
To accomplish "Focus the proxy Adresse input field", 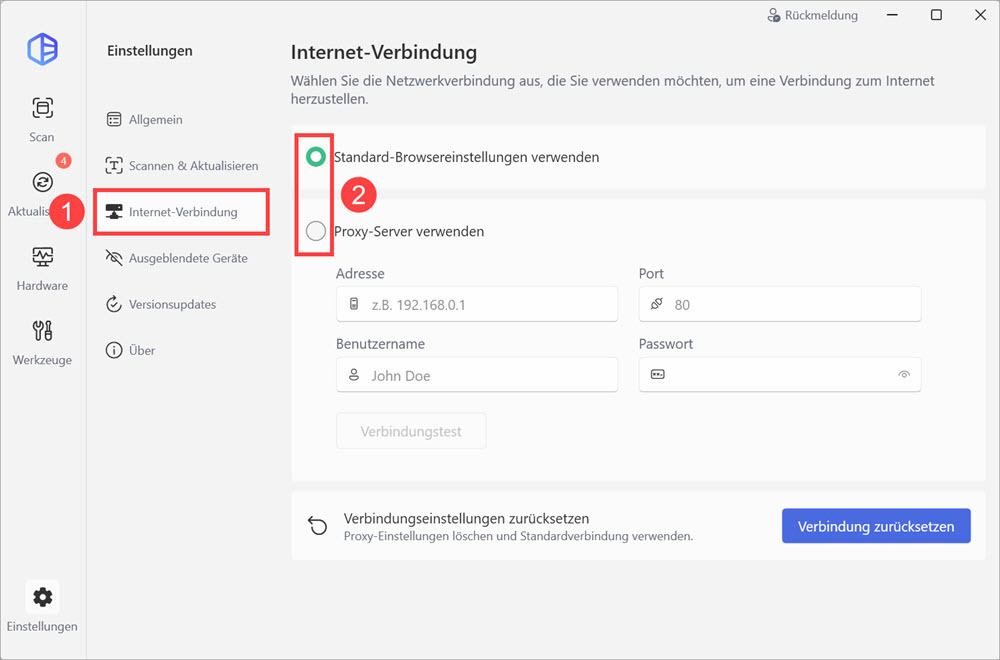I will [477, 305].
